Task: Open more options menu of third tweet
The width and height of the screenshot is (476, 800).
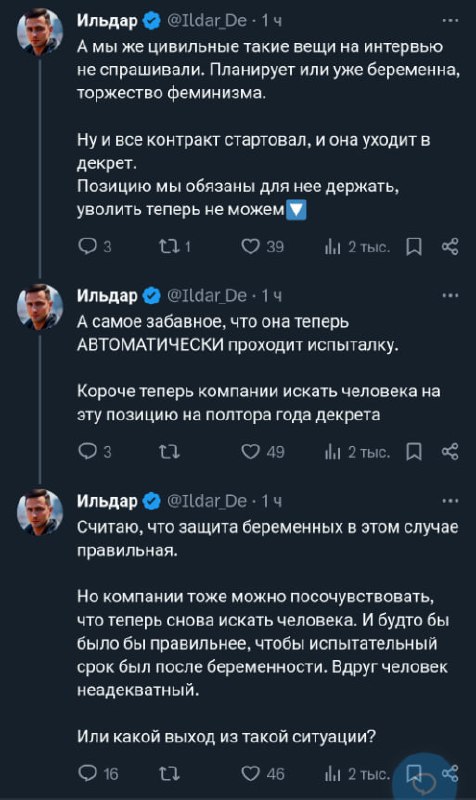Action: click(x=450, y=501)
